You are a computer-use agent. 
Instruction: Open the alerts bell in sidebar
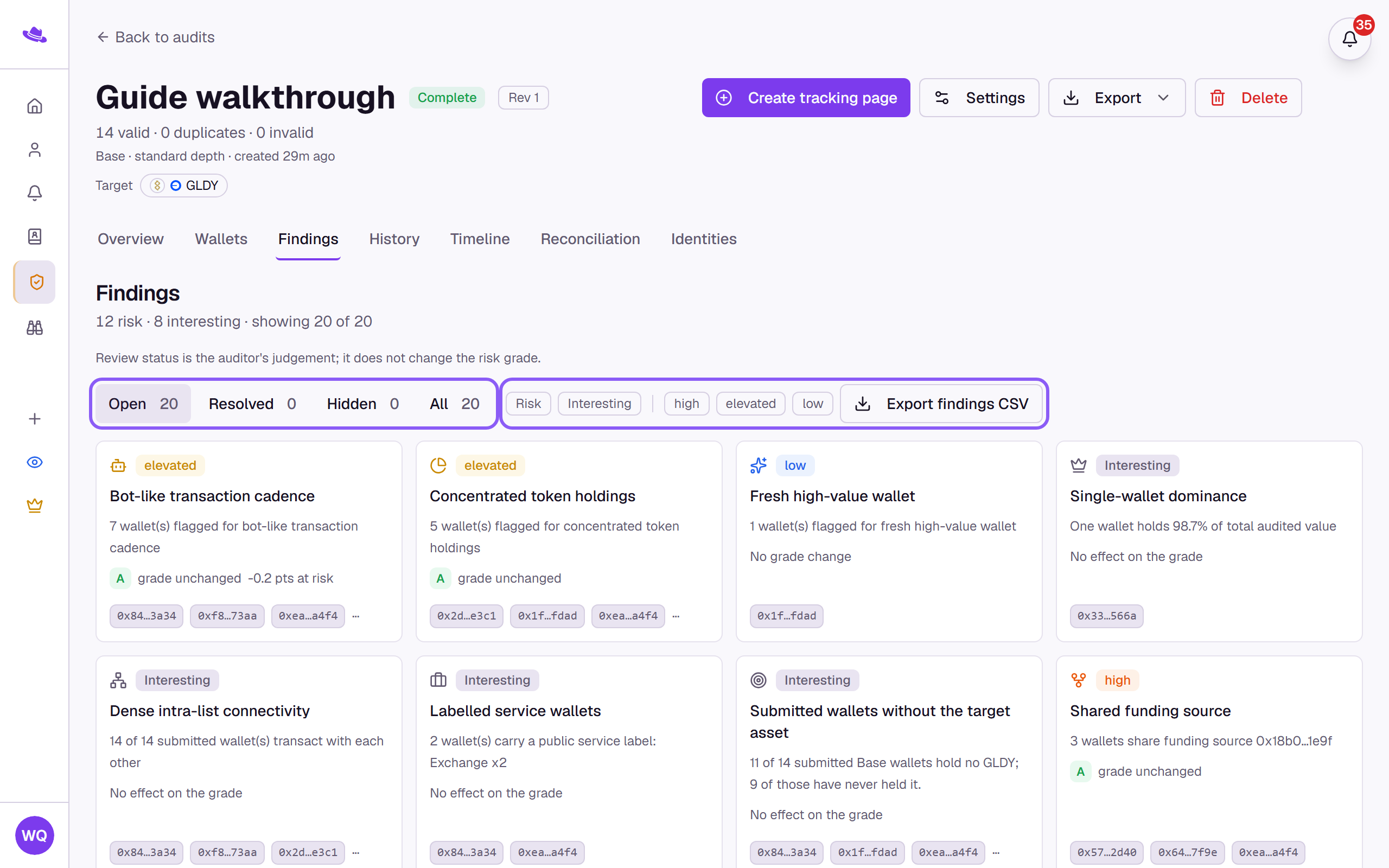34,193
